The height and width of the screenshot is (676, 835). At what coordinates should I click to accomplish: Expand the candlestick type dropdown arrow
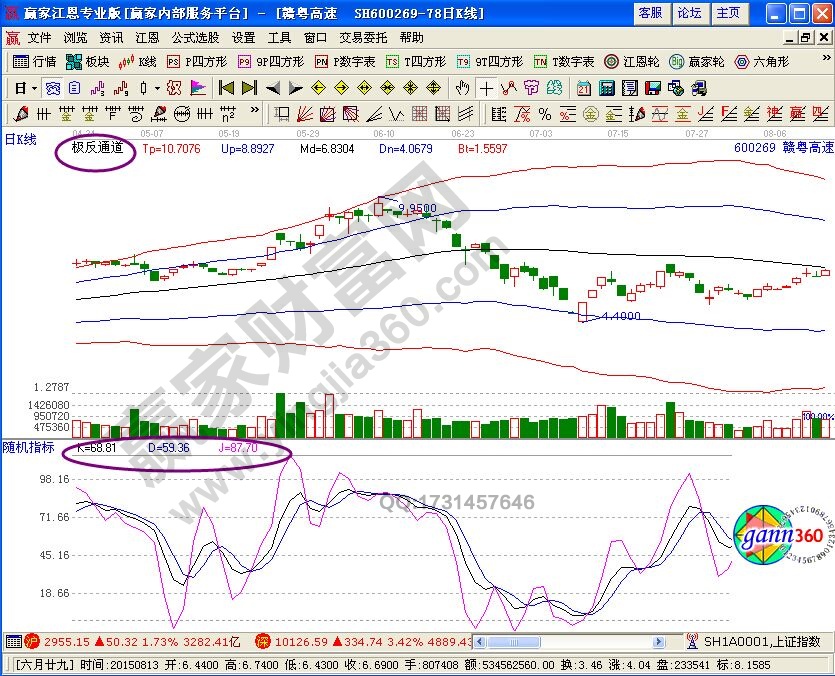[157, 88]
